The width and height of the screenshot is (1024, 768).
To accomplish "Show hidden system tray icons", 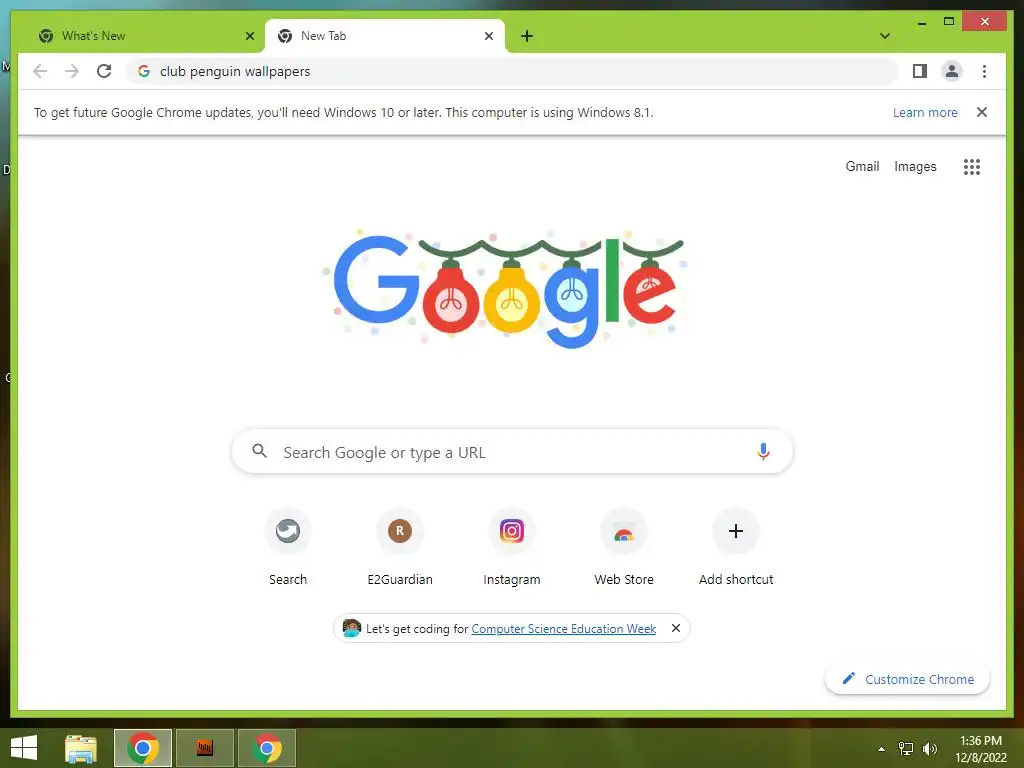I will (881, 749).
